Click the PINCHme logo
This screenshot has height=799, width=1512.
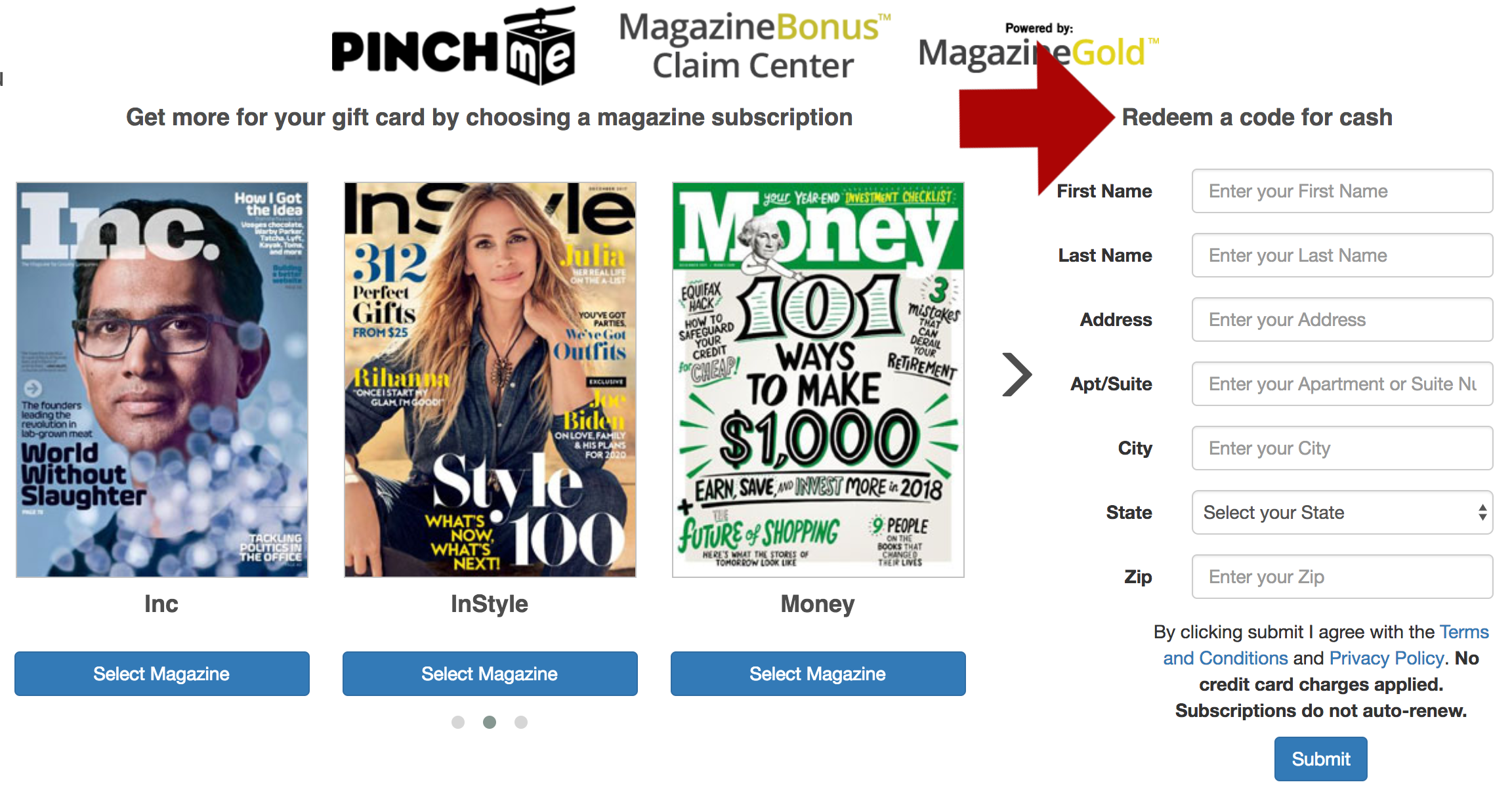[453, 47]
